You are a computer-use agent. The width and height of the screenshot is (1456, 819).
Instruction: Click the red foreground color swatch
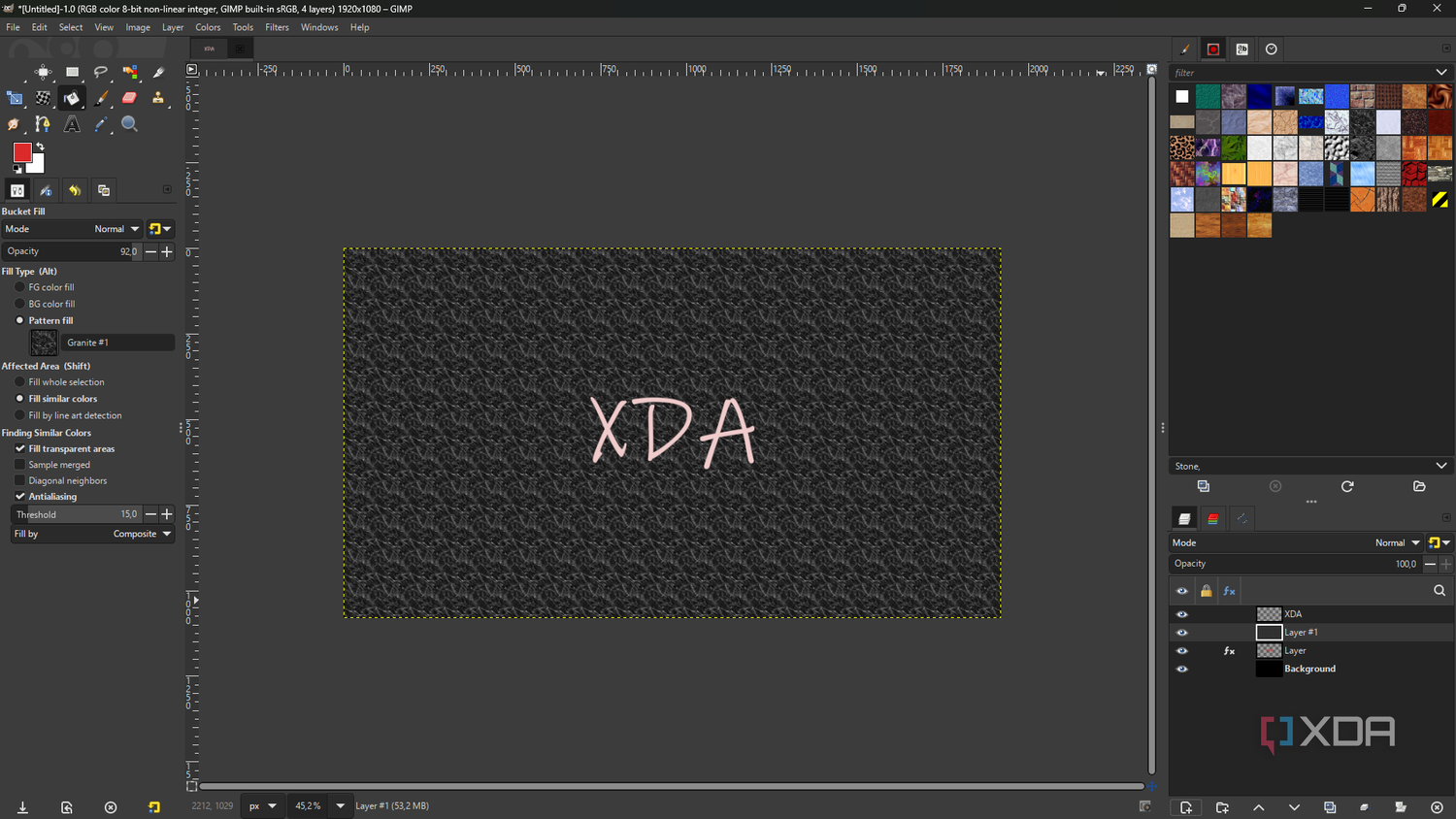coord(22,152)
